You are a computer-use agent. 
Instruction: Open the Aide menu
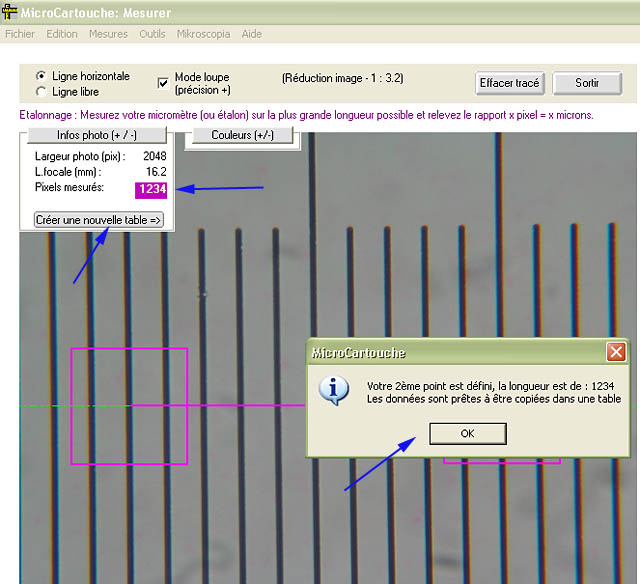pyautogui.click(x=251, y=34)
